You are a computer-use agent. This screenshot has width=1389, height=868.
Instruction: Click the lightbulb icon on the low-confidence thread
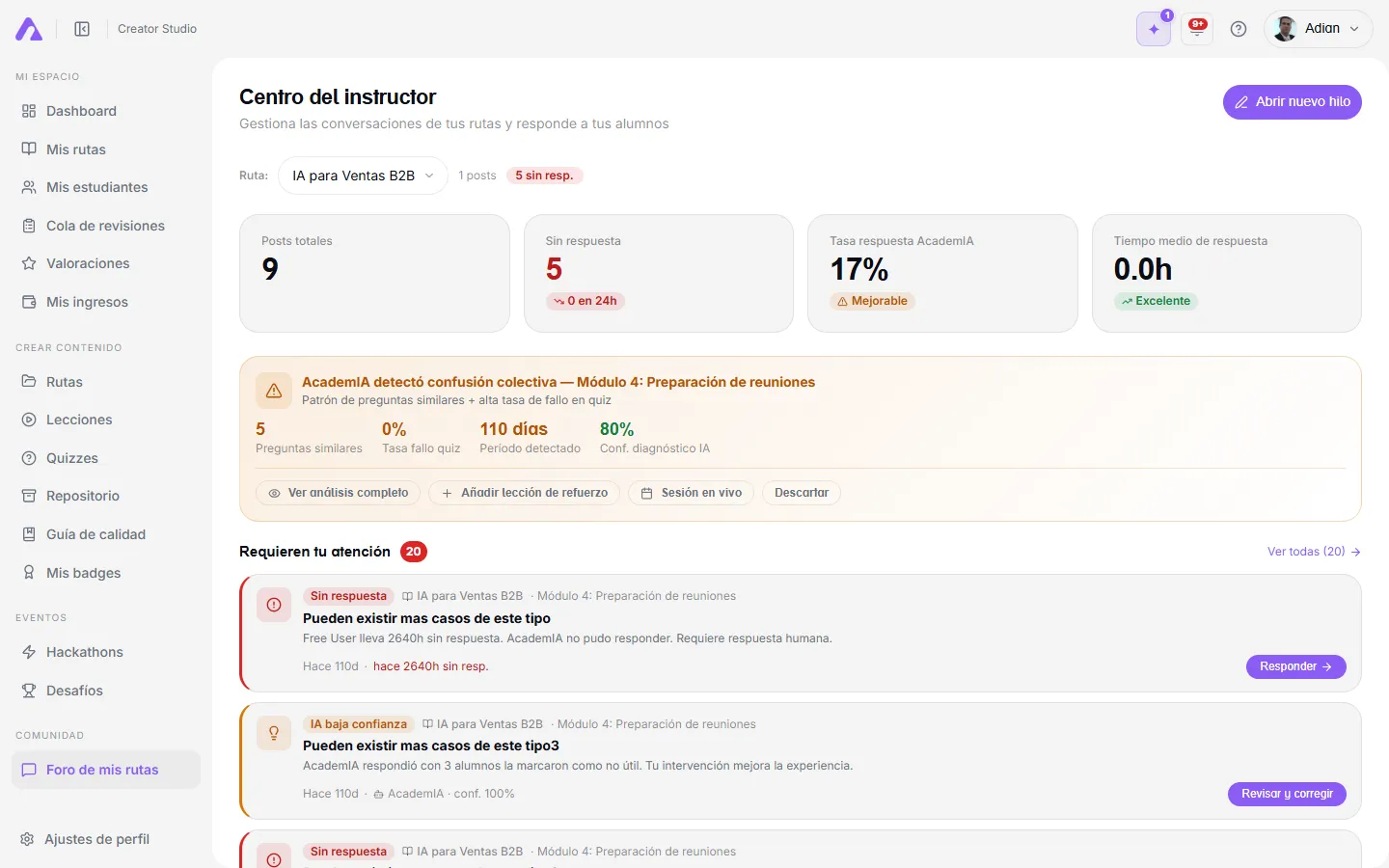click(274, 733)
